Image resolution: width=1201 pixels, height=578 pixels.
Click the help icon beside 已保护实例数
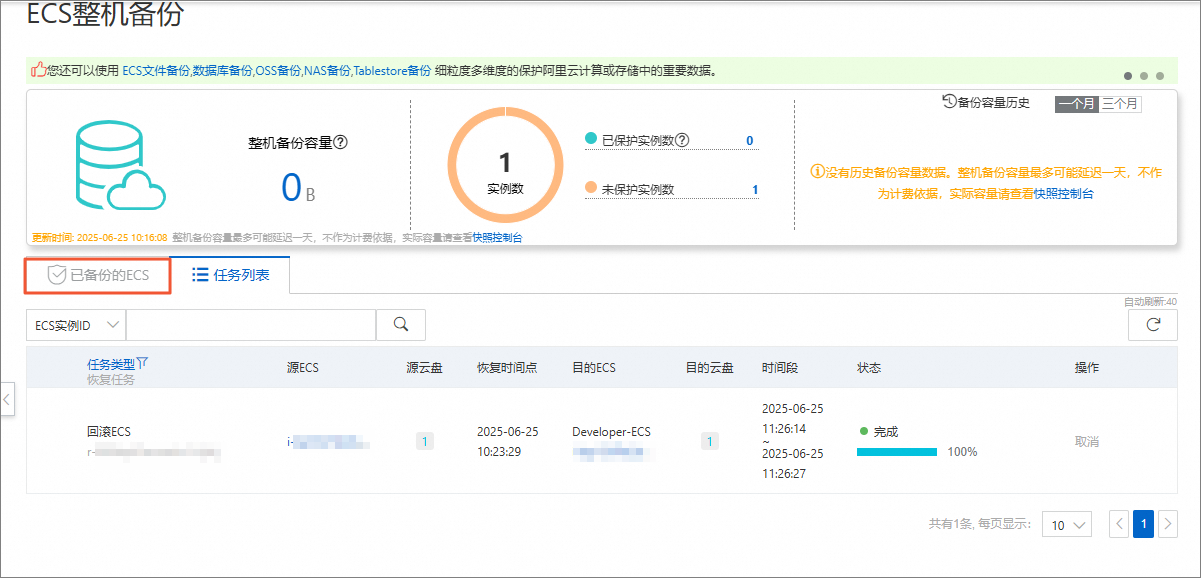pos(682,140)
